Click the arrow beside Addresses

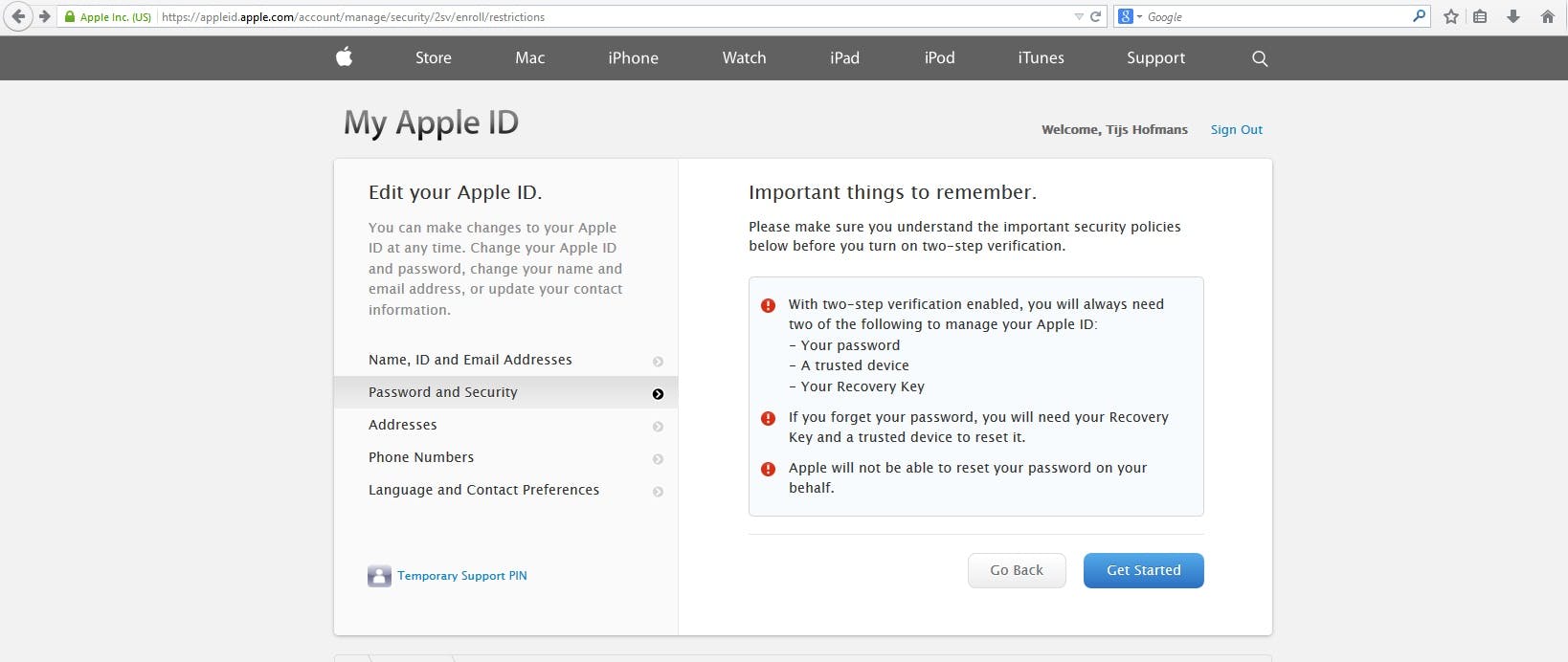[x=658, y=427]
